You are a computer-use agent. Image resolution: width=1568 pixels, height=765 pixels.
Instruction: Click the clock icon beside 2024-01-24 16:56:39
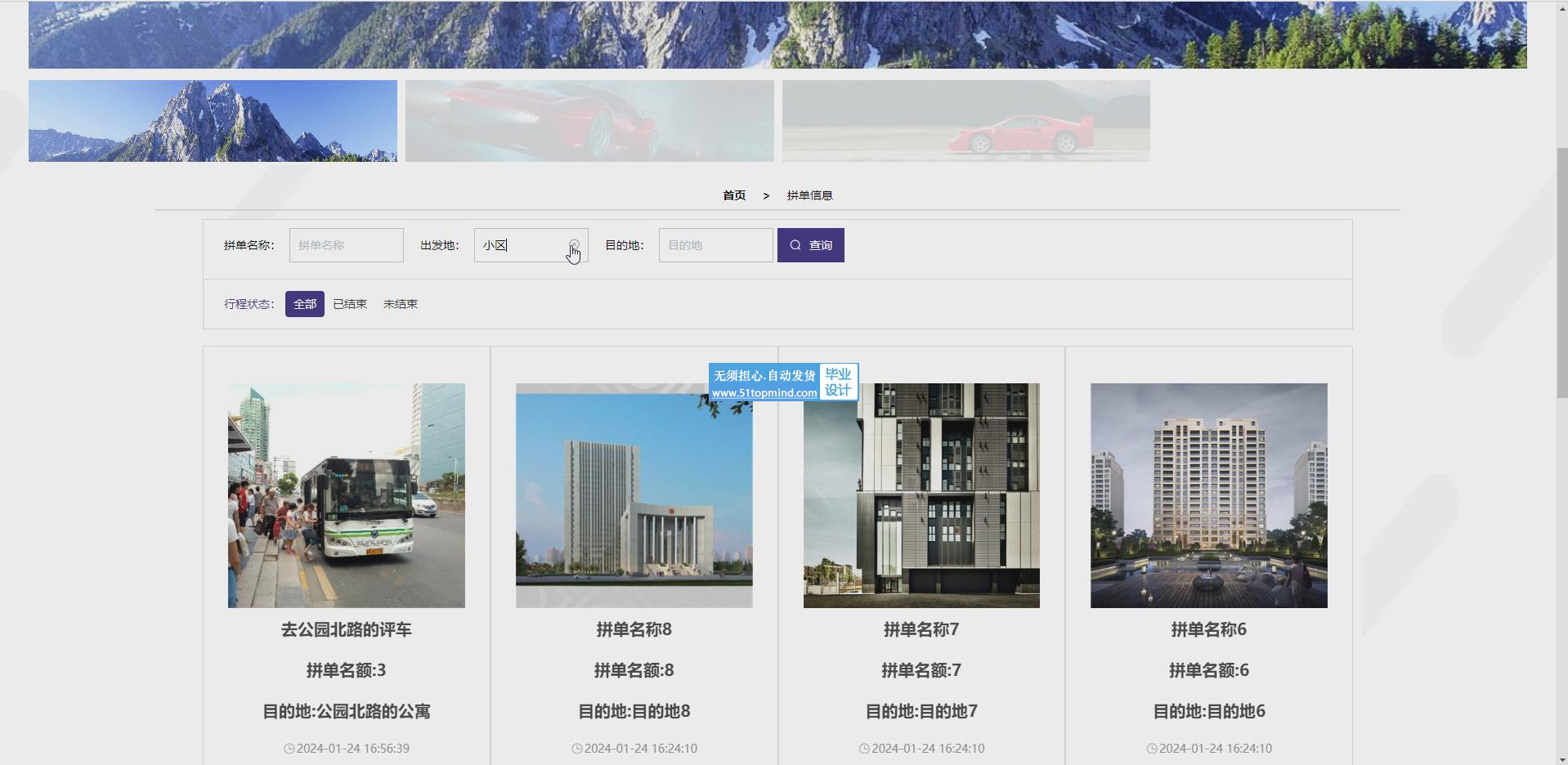coord(289,749)
